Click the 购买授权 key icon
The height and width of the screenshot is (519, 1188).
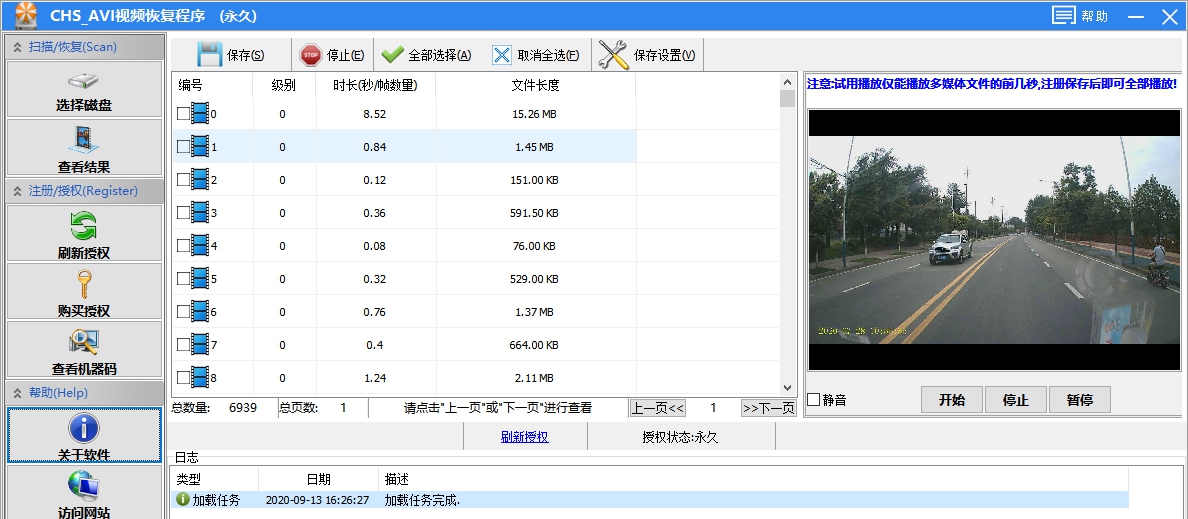[84, 284]
